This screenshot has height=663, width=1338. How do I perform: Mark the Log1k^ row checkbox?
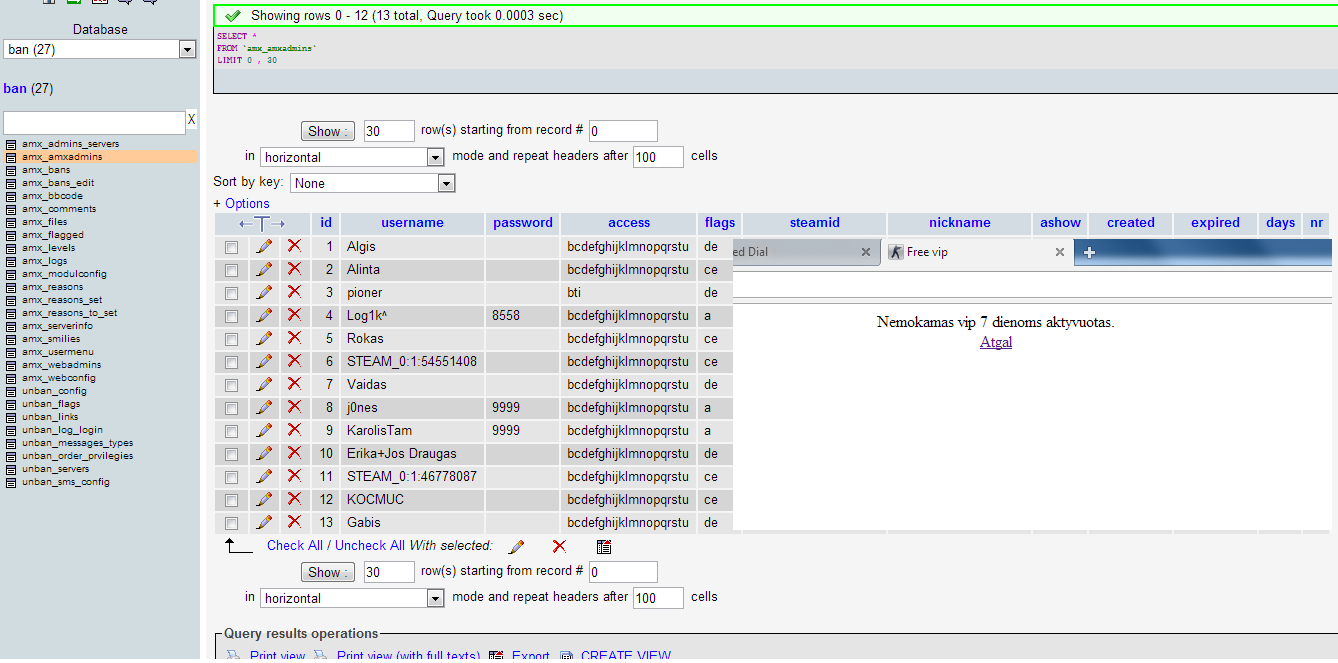(x=232, y=316)
